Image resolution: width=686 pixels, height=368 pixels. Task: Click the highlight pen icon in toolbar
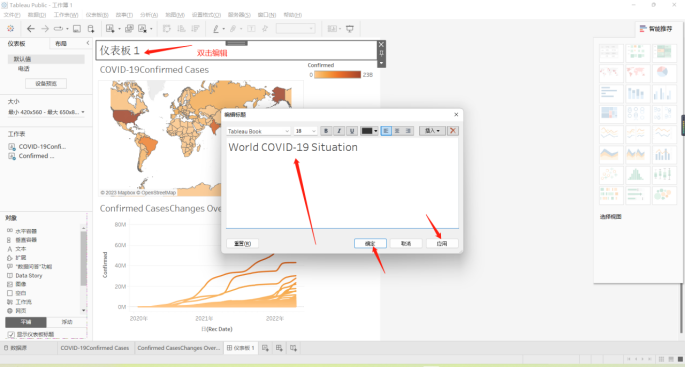pyautogui.click(x=216, y=28)
